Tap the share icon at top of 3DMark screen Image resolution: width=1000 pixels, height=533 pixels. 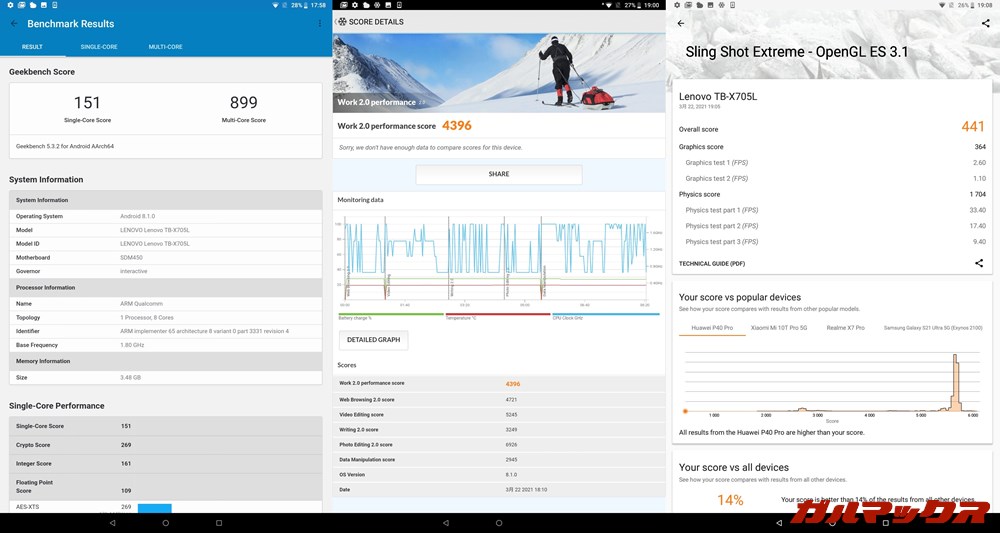coord(985,23)
